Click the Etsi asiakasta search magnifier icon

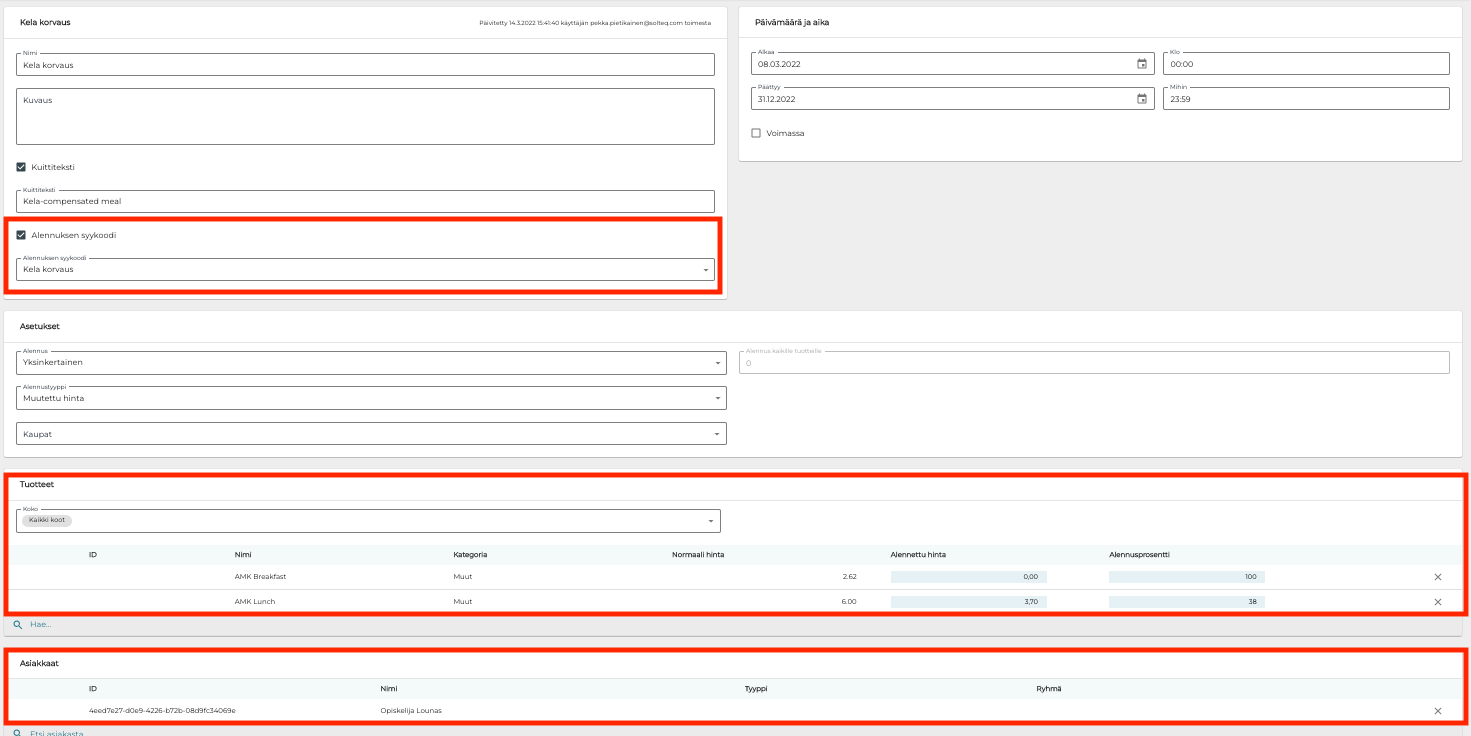(17, 734)
